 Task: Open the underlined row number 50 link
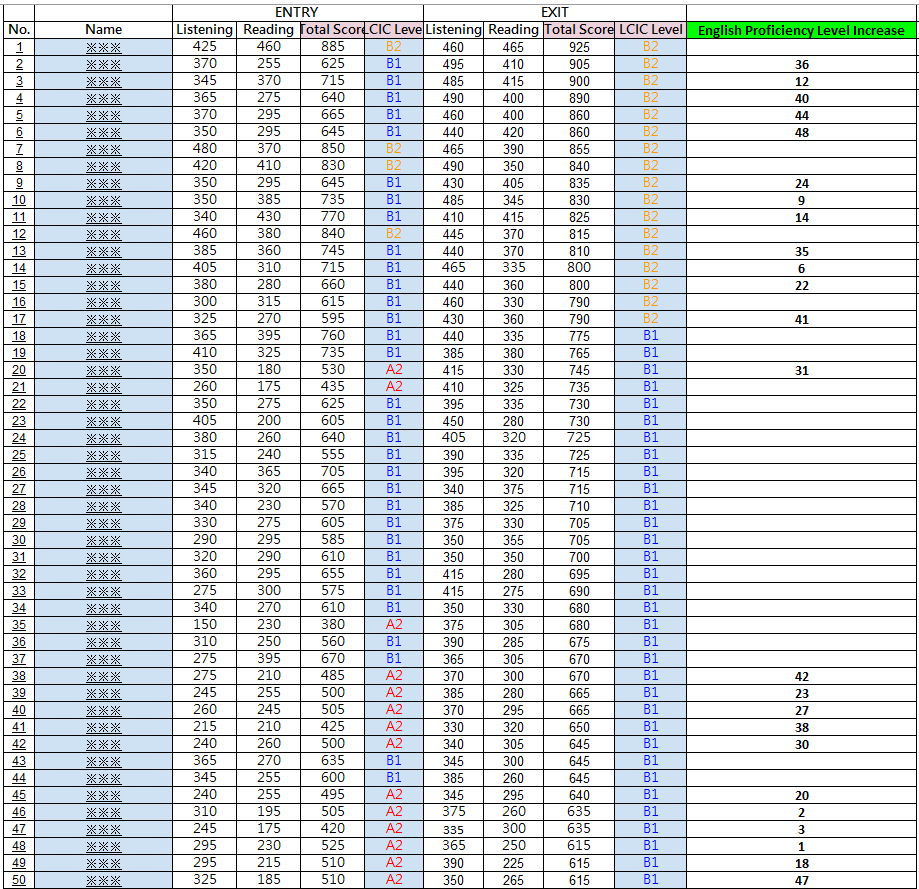click(x=19, y=880)
